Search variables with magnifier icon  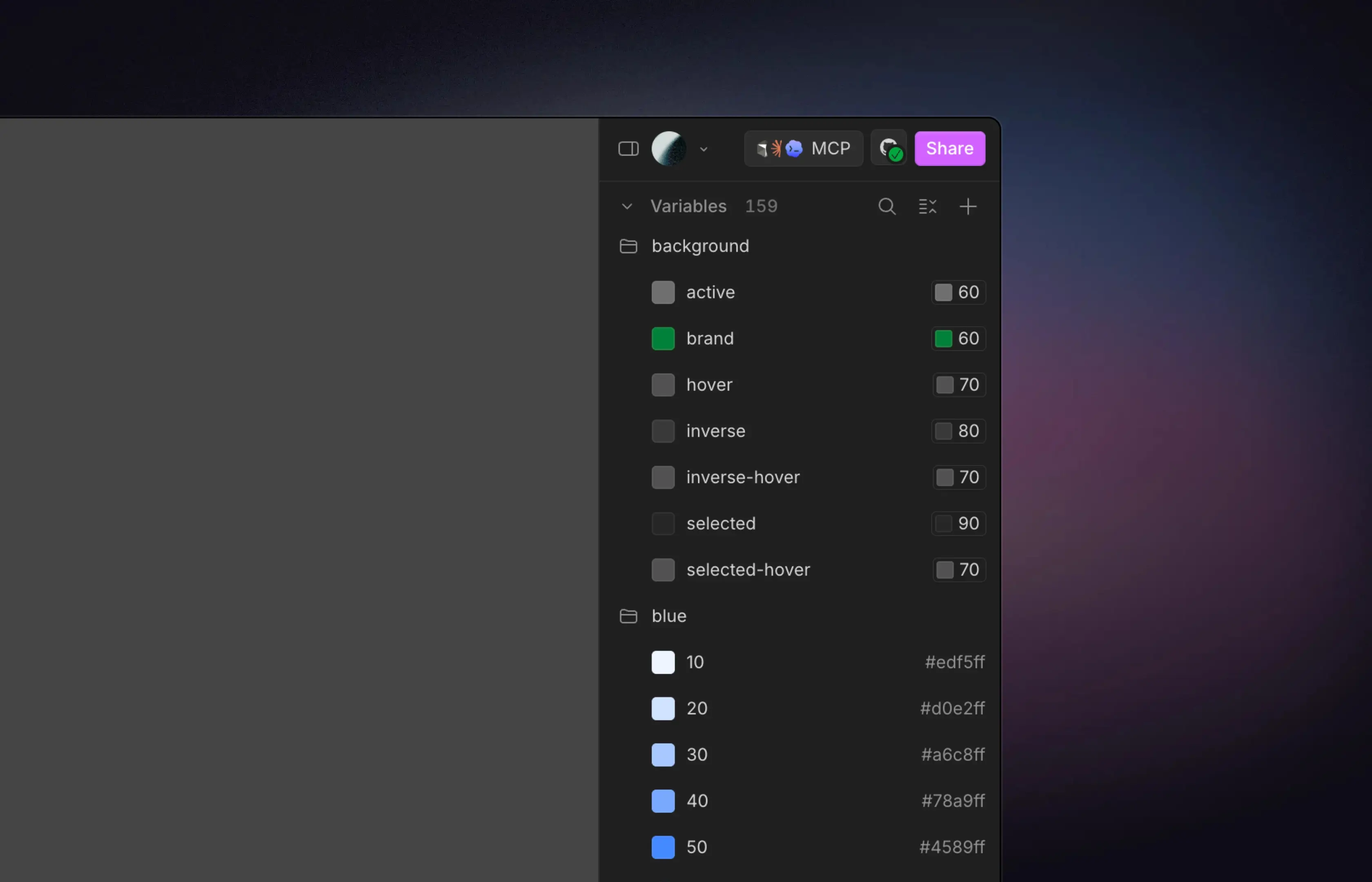click(x=886, y=206)
